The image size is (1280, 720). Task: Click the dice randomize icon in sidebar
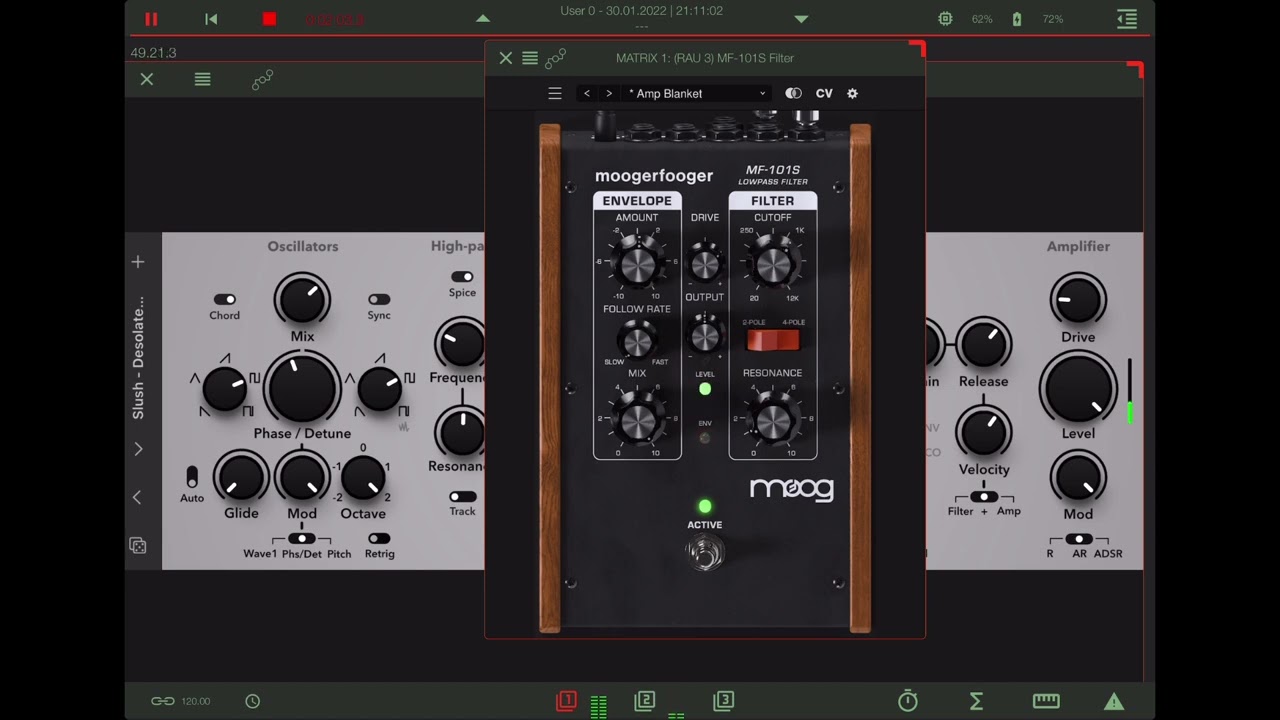[138, 545]
